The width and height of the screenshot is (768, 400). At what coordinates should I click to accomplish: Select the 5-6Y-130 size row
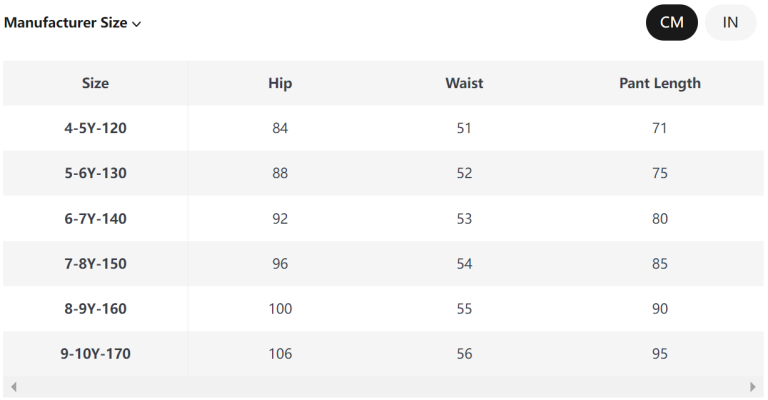pos(95,173)
